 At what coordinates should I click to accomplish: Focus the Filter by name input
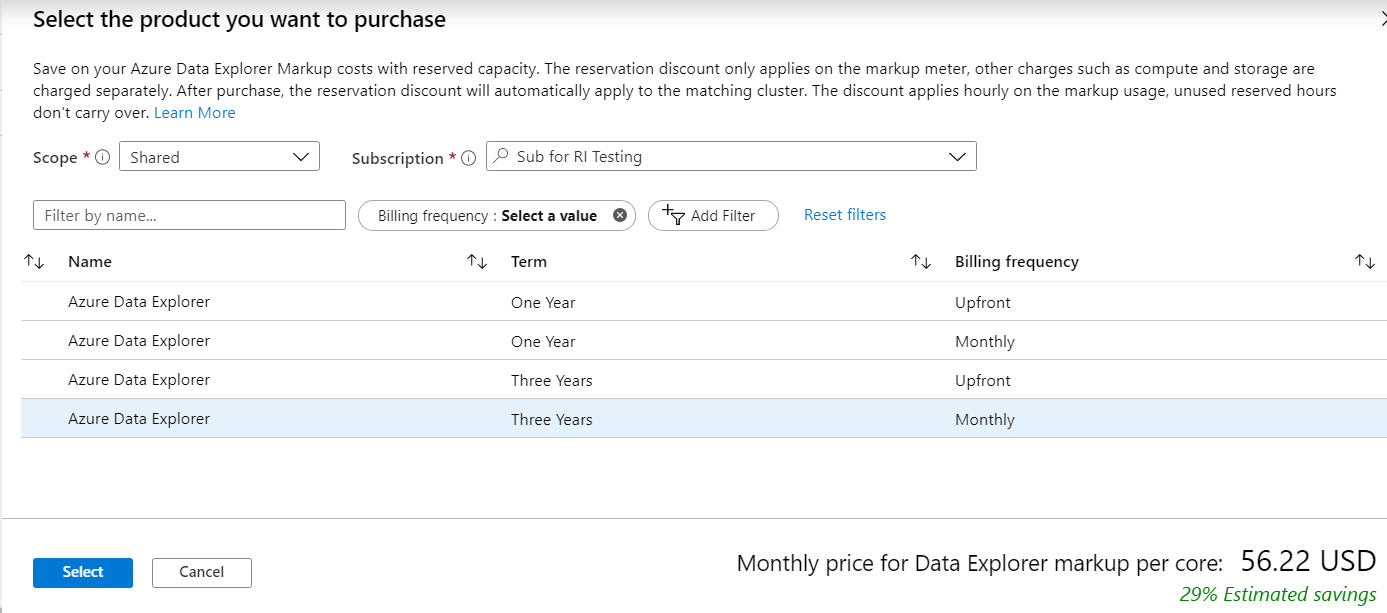click(189, 215)
